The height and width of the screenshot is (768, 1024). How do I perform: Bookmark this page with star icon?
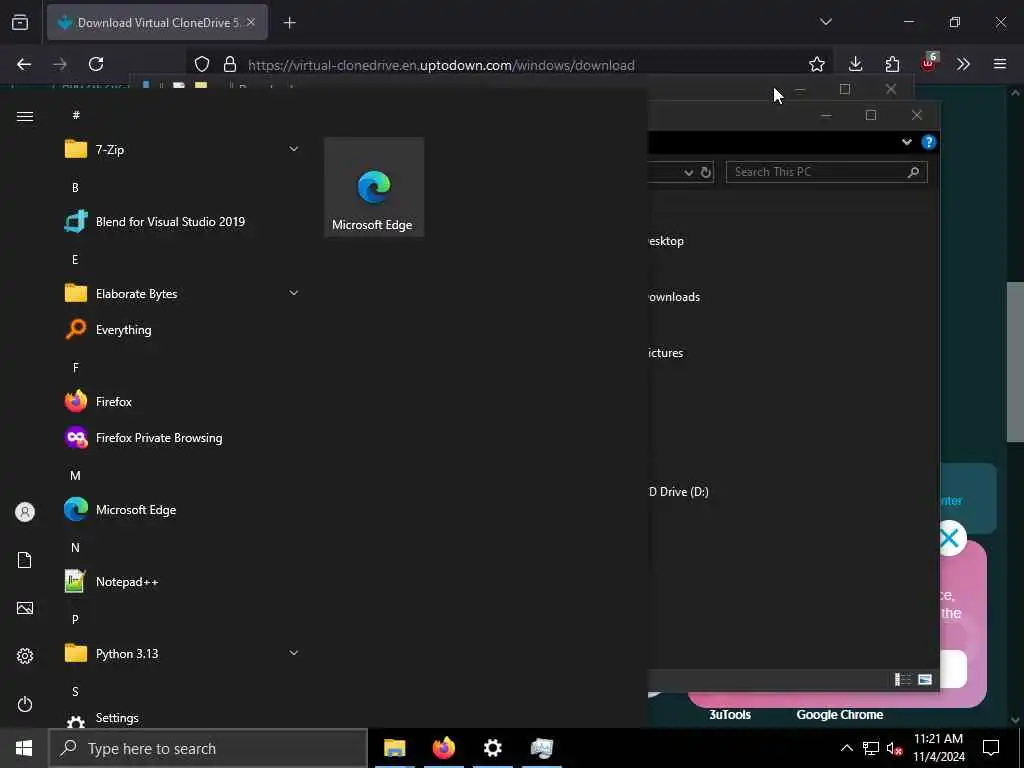(816, 64)
